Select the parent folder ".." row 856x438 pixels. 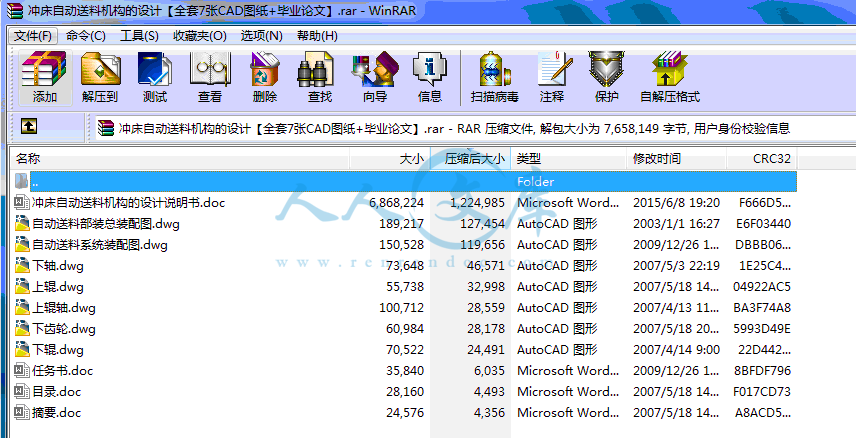(404, 182)
